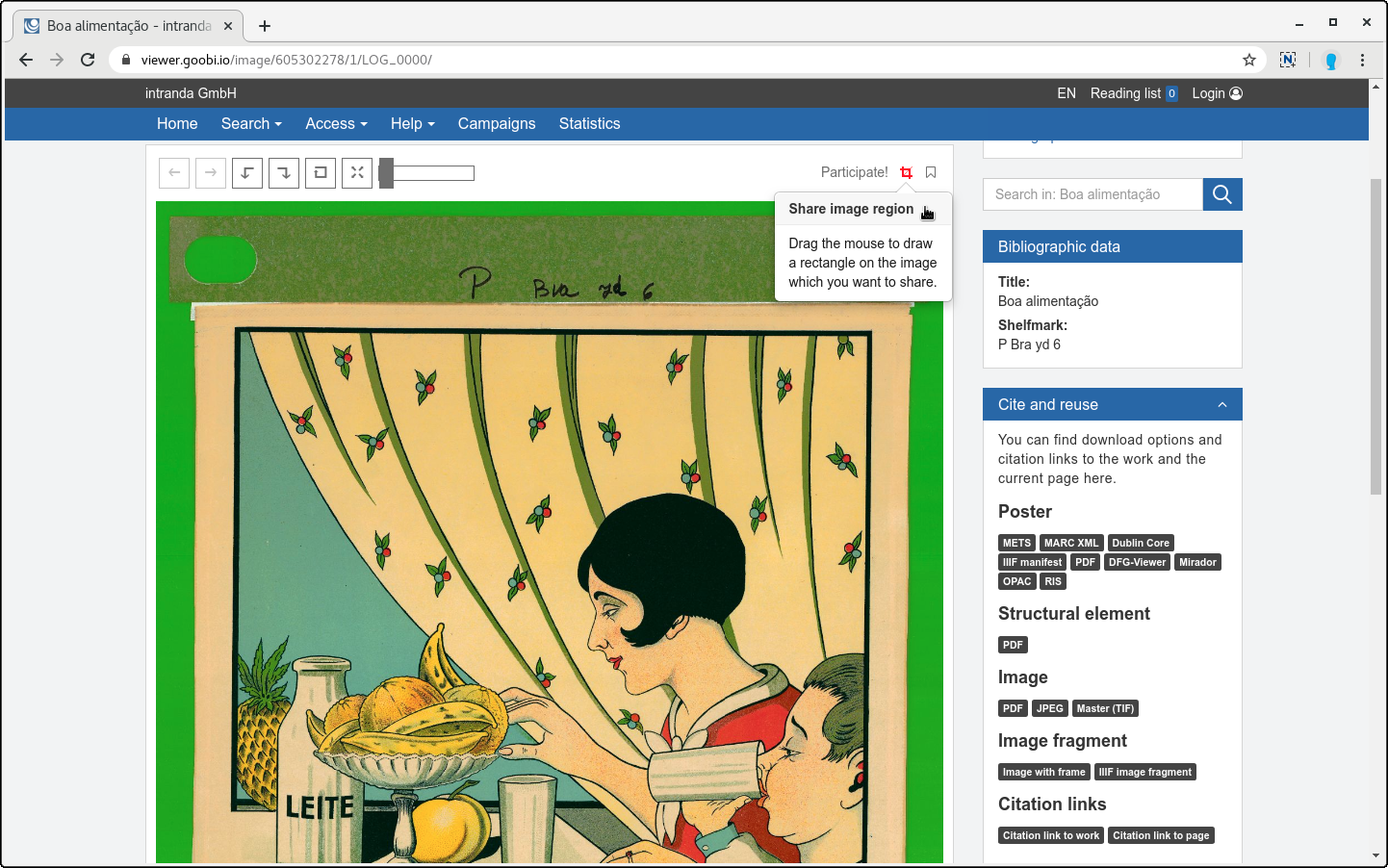Viewport: 1388px width, 868px height.
Task: Go to Home in navigation bar
Action: [x=177, y=123]
